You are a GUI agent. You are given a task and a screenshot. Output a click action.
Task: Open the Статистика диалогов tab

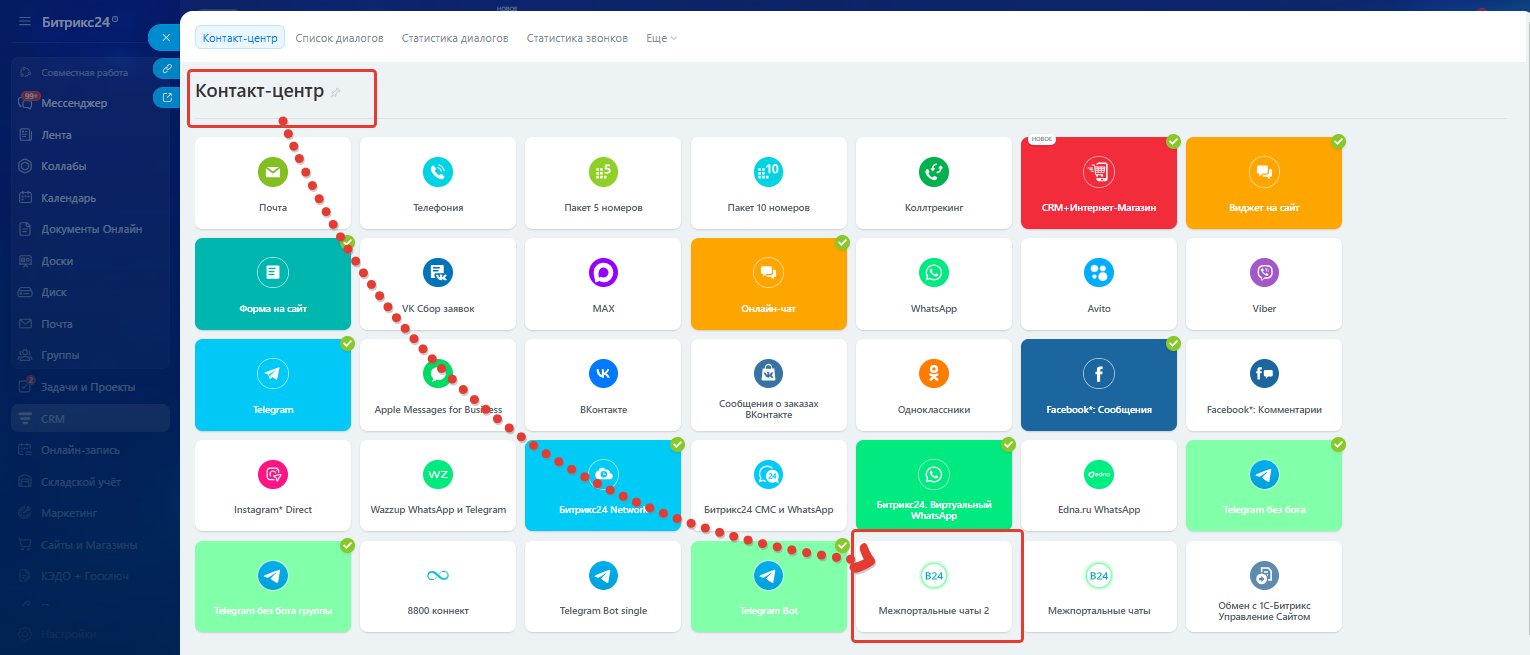[455, 38]
